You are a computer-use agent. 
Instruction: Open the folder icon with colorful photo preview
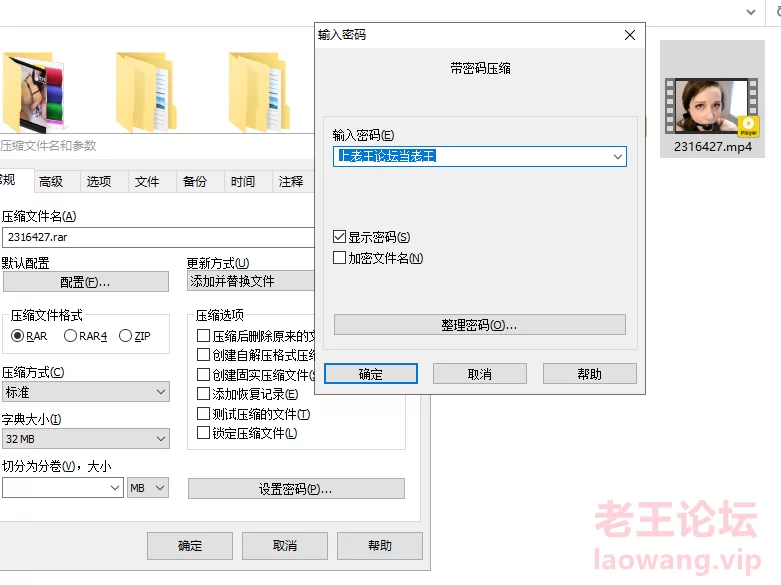(27, 92)
